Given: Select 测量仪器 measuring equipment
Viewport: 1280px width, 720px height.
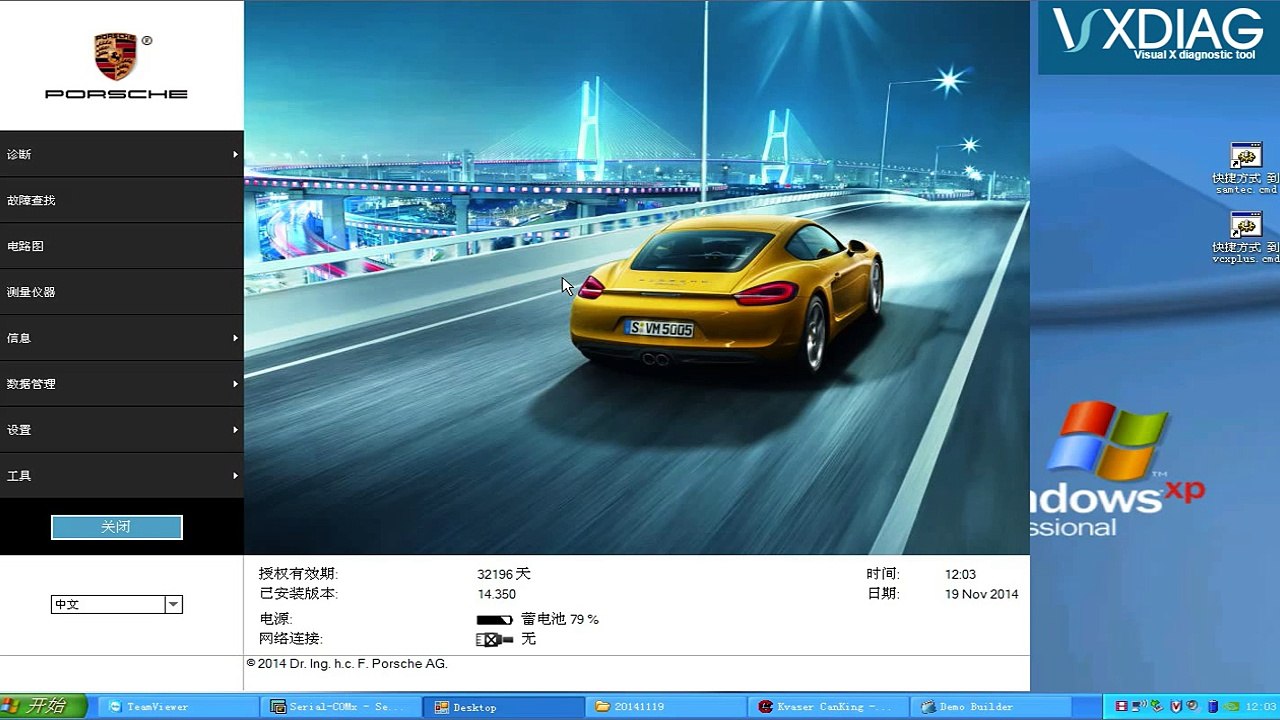Looking at the screenshot, I should (121, 292).
